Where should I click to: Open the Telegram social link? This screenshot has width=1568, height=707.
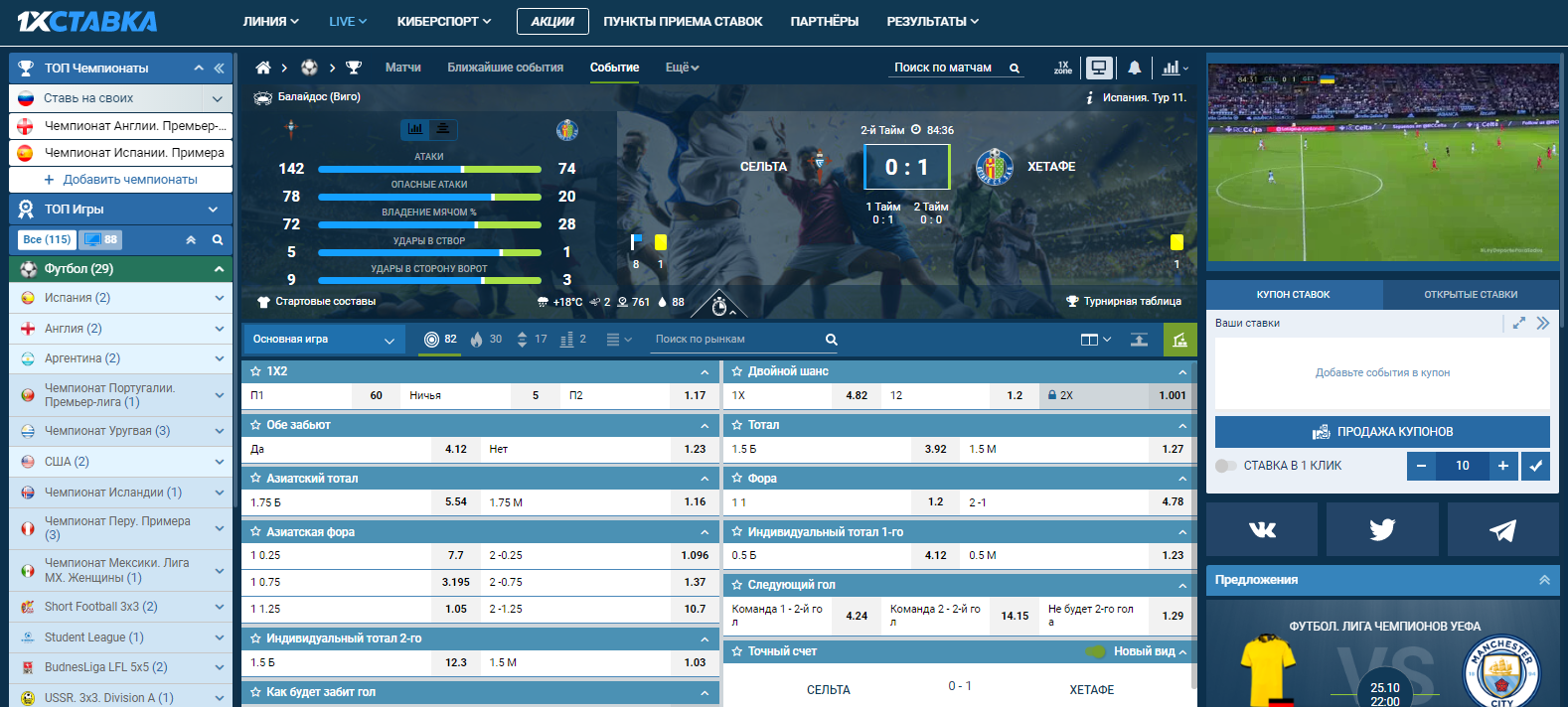pyautogui.click(x=1502, y=529)
